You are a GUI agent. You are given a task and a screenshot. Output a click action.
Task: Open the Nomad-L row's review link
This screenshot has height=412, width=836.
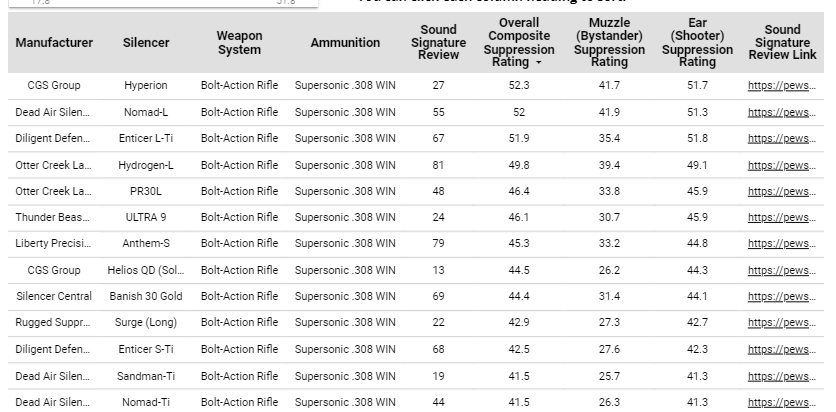coord(782,113)
